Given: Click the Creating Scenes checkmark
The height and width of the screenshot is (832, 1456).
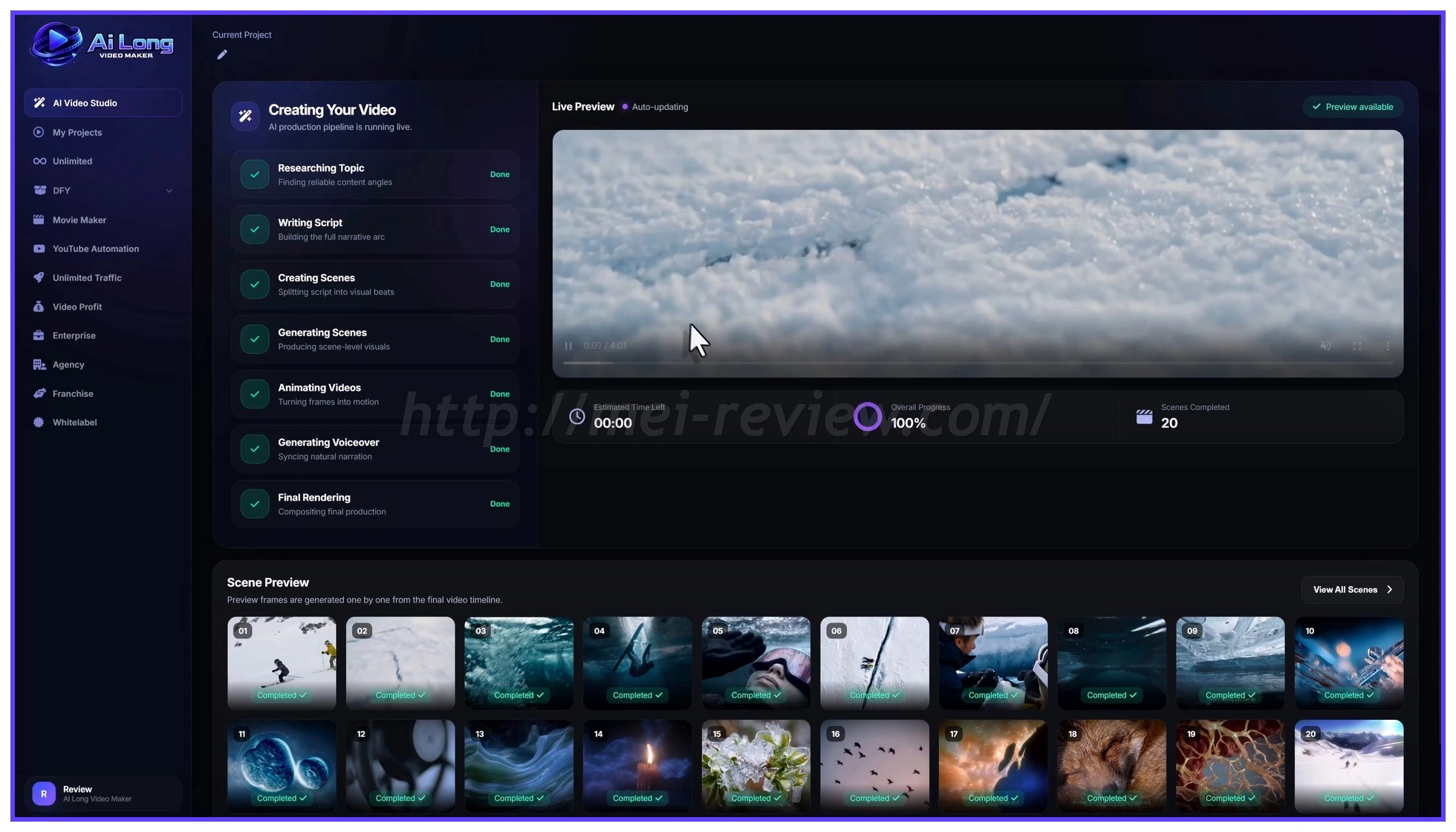Looking at the screenshot, I should pos(255,285).
